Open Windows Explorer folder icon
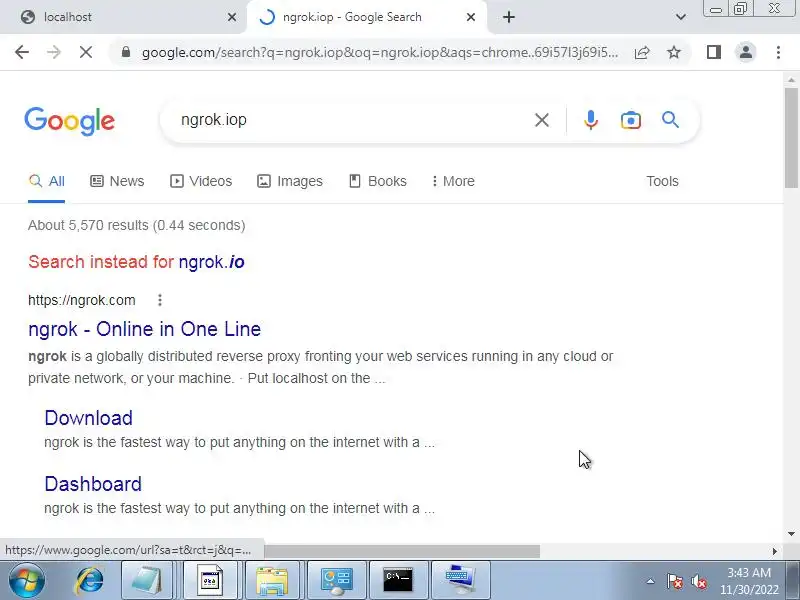Screen dimensions: 800x600 (272, 581)
